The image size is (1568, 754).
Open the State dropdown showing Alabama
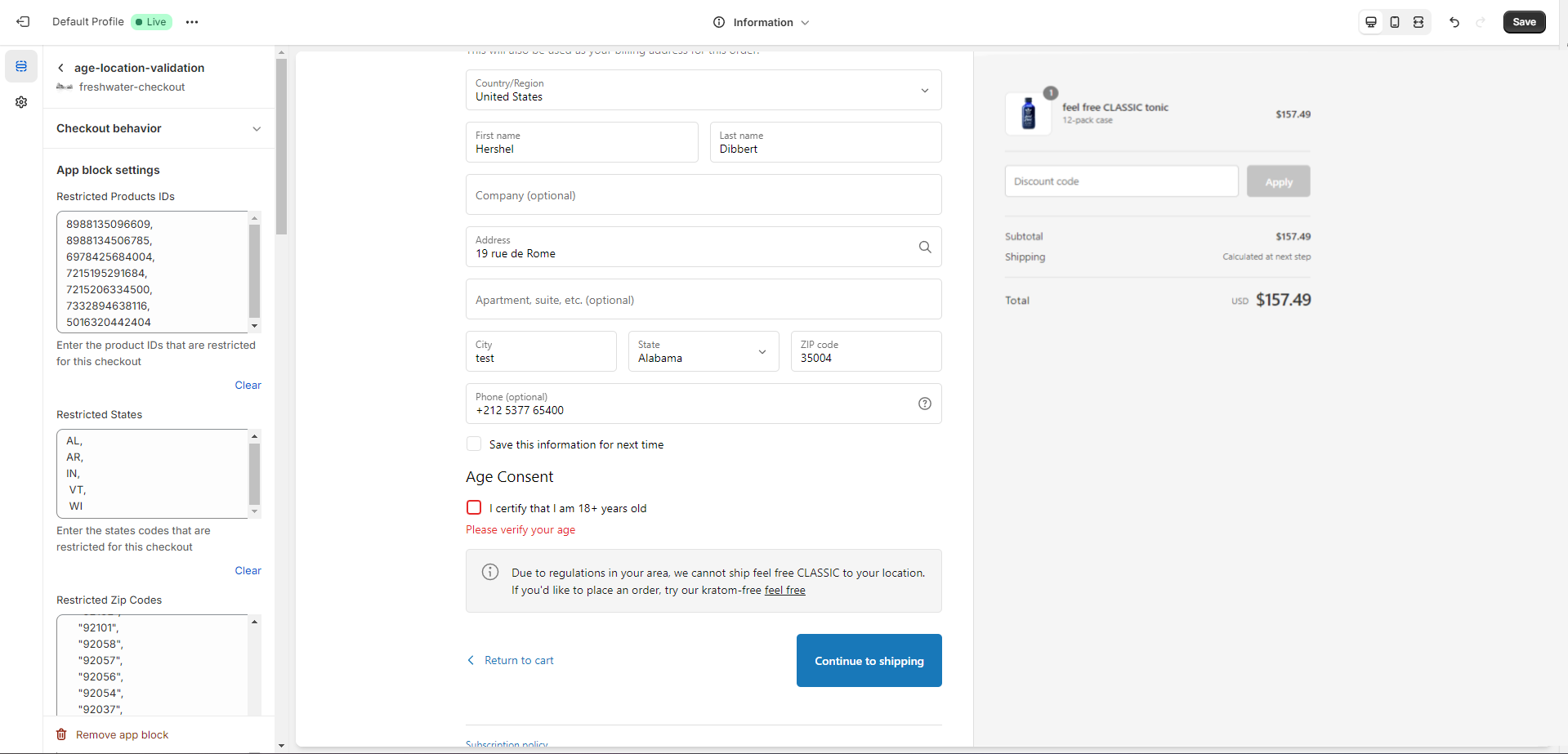pyautogui.click(x=704, y=351)
